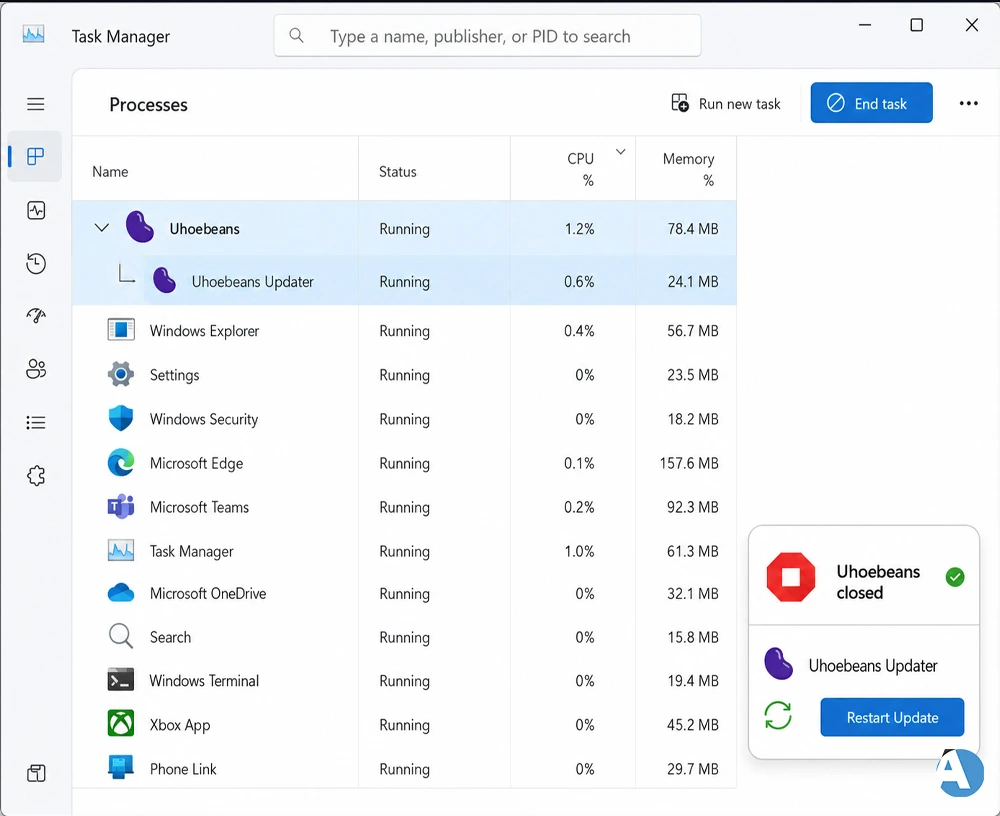Image resolution: width=1000 pixels, height=816 pixels.
Task: Sort by the CPU % column header
Action: click(x=580, y=169)
